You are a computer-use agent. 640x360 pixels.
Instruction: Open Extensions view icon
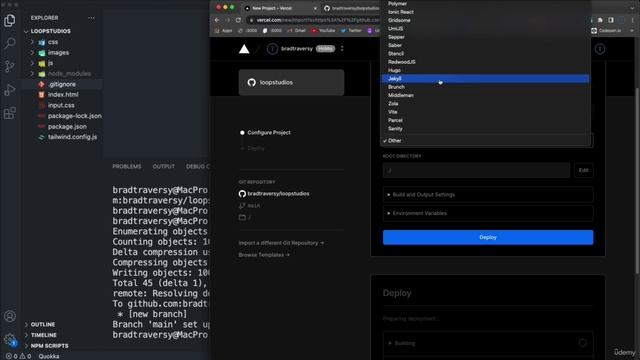point(10,113)
